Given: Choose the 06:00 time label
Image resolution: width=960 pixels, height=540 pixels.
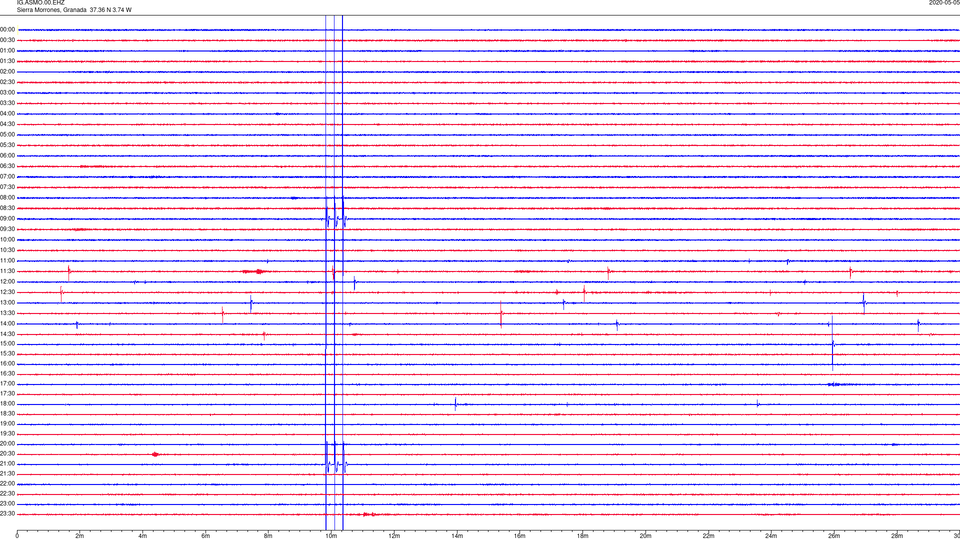Looking at the screenshot, I should (7, 156).
